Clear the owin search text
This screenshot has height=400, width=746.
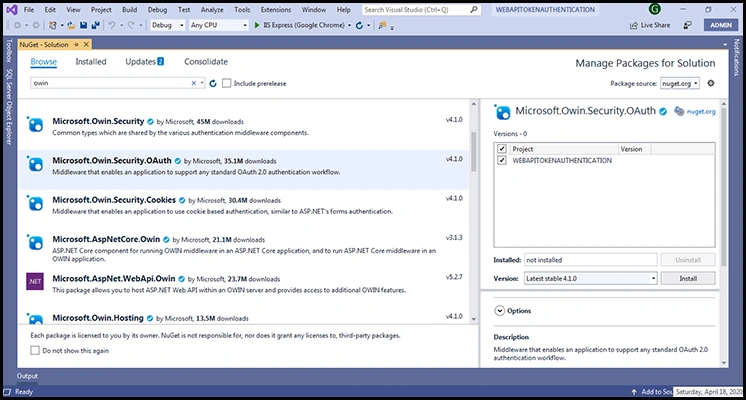(x=194, y=83)
